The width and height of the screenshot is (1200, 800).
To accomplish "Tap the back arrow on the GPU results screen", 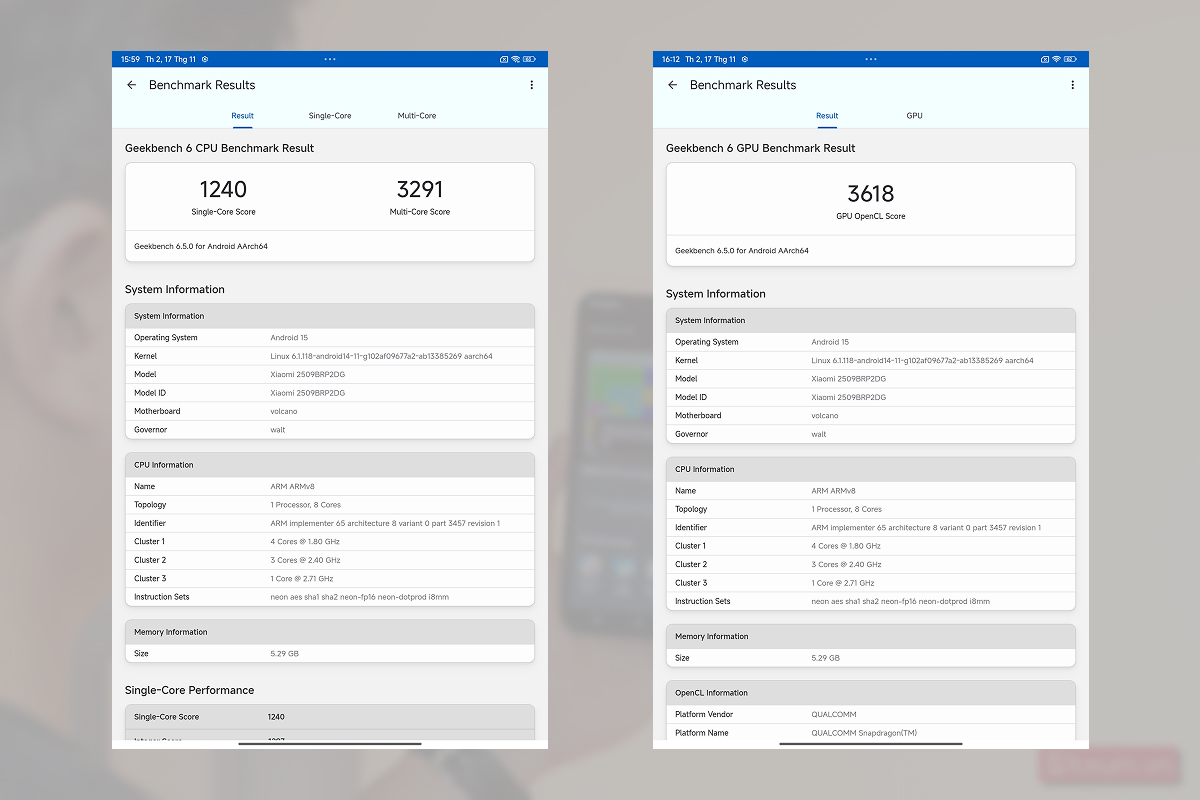I will (672, 85).
